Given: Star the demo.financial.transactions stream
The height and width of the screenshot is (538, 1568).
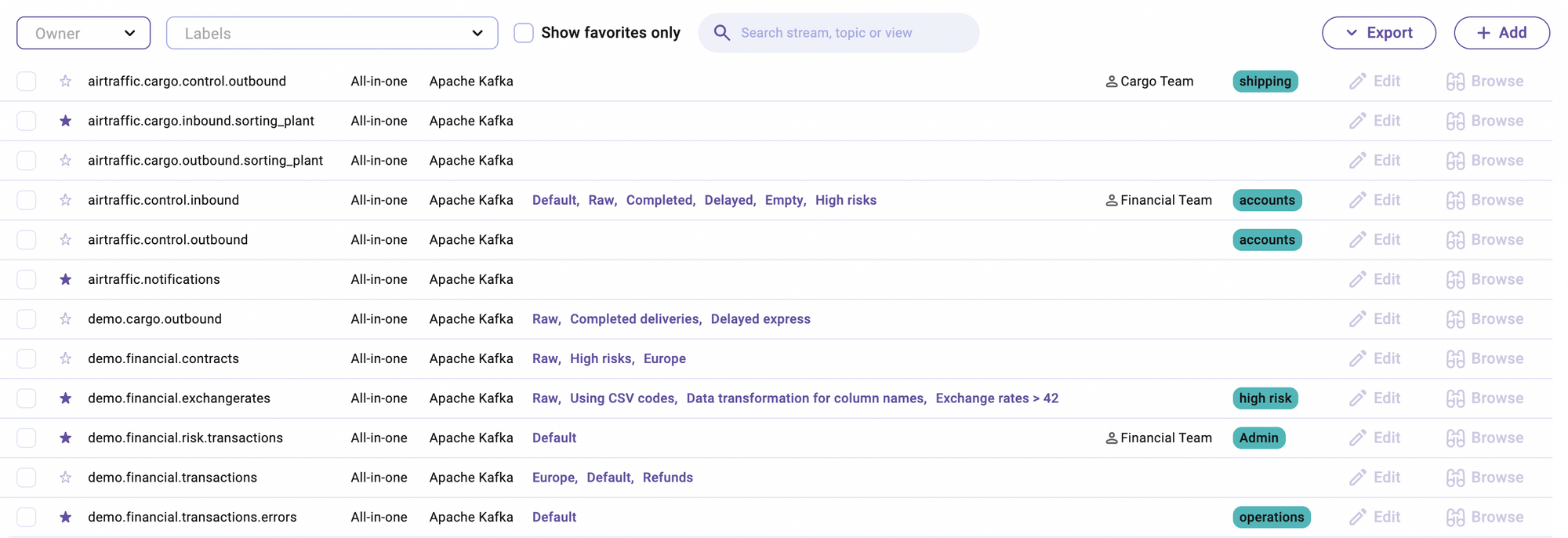Looking at the screenshot, I should 66,478.
